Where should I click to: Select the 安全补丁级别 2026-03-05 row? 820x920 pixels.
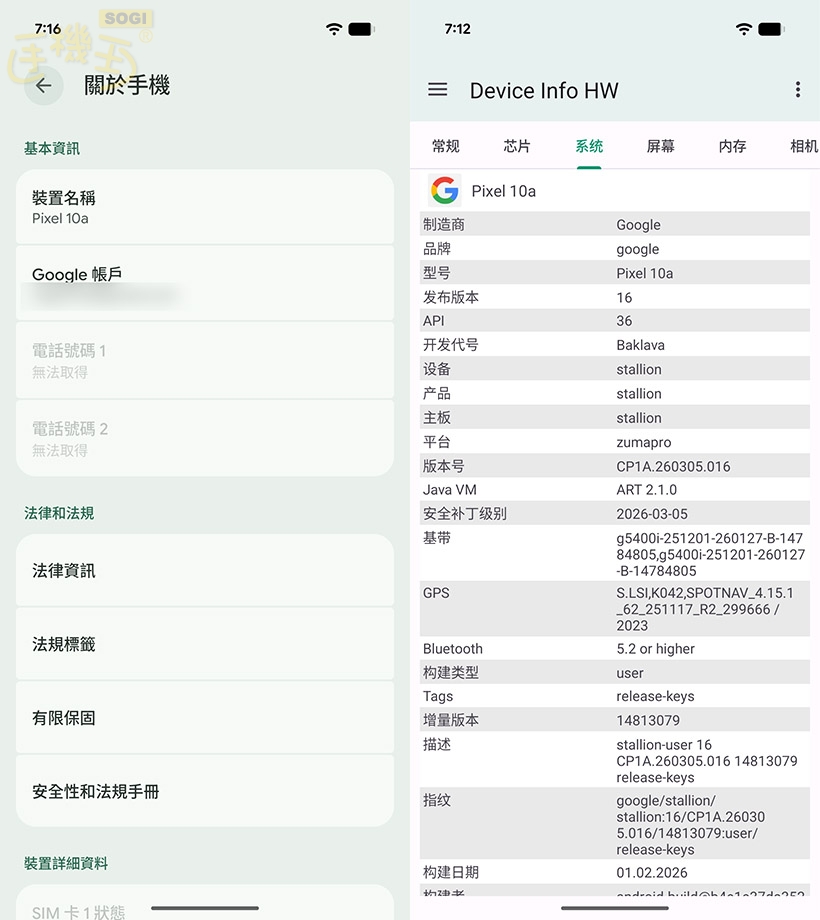[615, 513]
